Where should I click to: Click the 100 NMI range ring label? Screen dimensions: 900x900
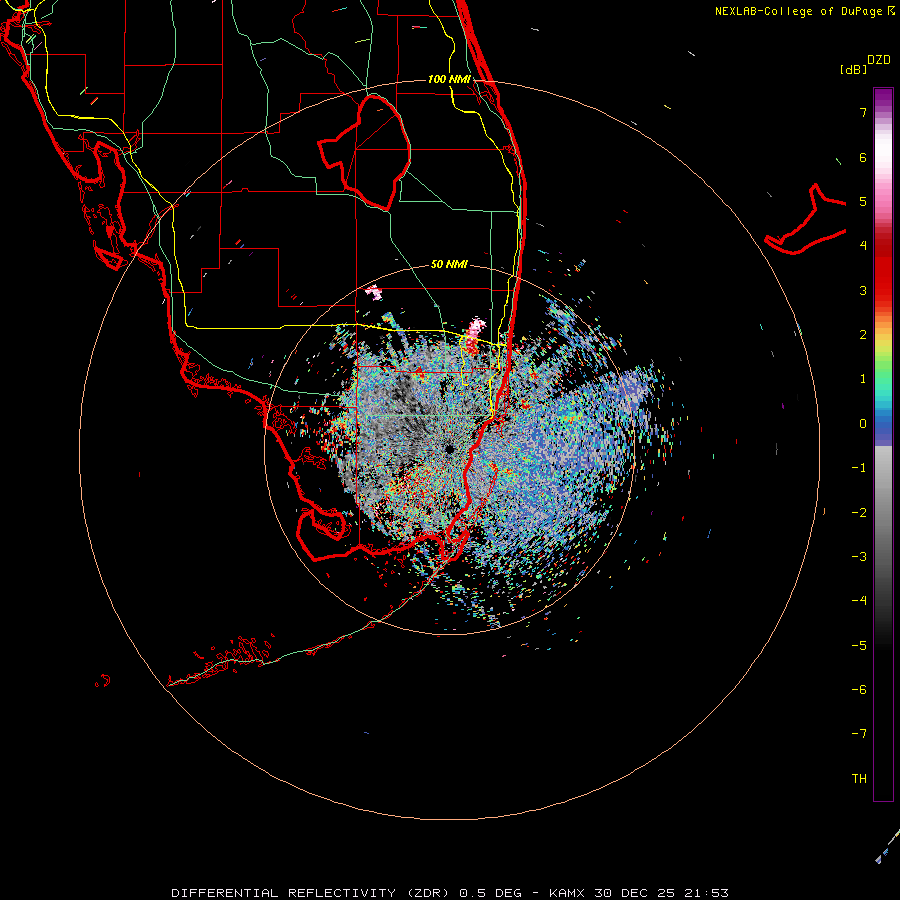point(449,79)
